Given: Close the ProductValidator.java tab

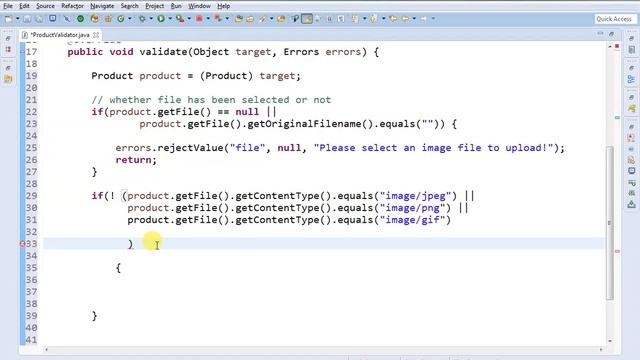Looking at the screenshot, I should click(96, 35).
